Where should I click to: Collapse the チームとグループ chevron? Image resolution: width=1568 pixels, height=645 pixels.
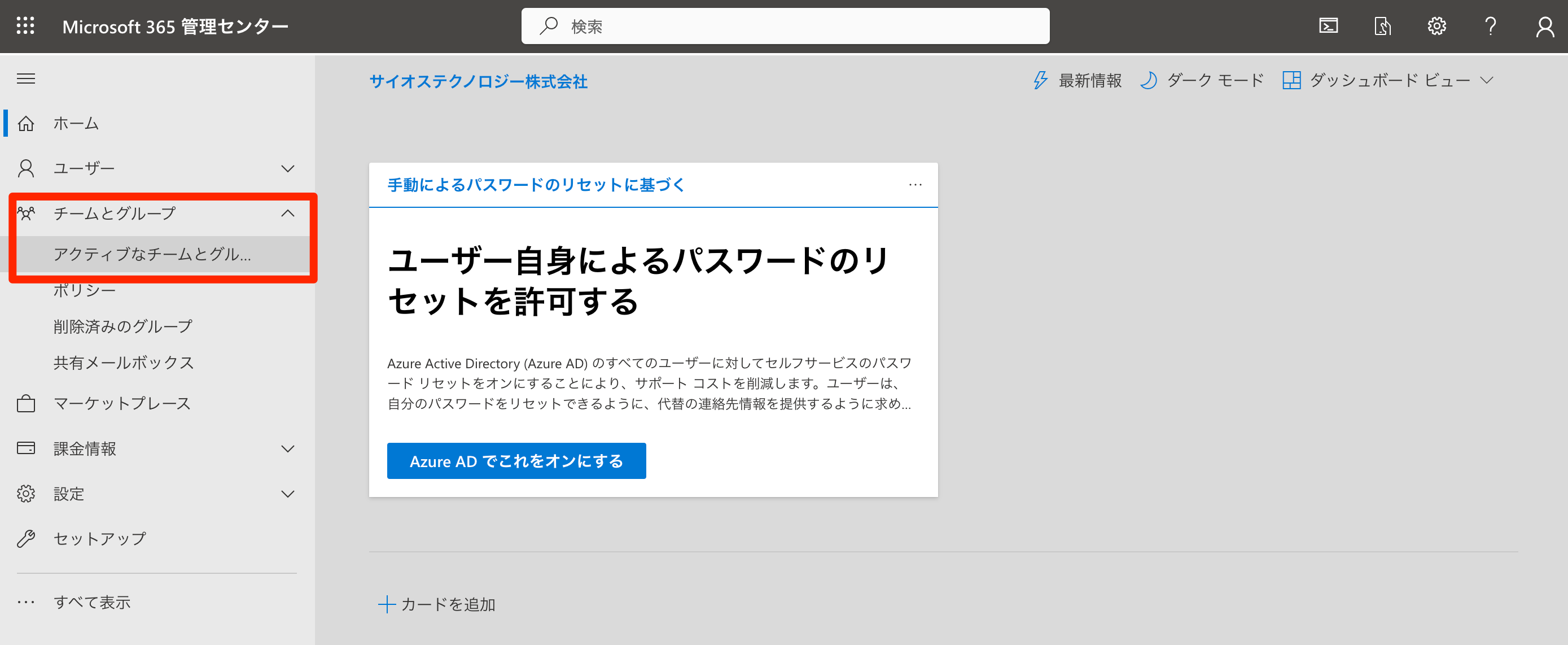tap(288, 213)
